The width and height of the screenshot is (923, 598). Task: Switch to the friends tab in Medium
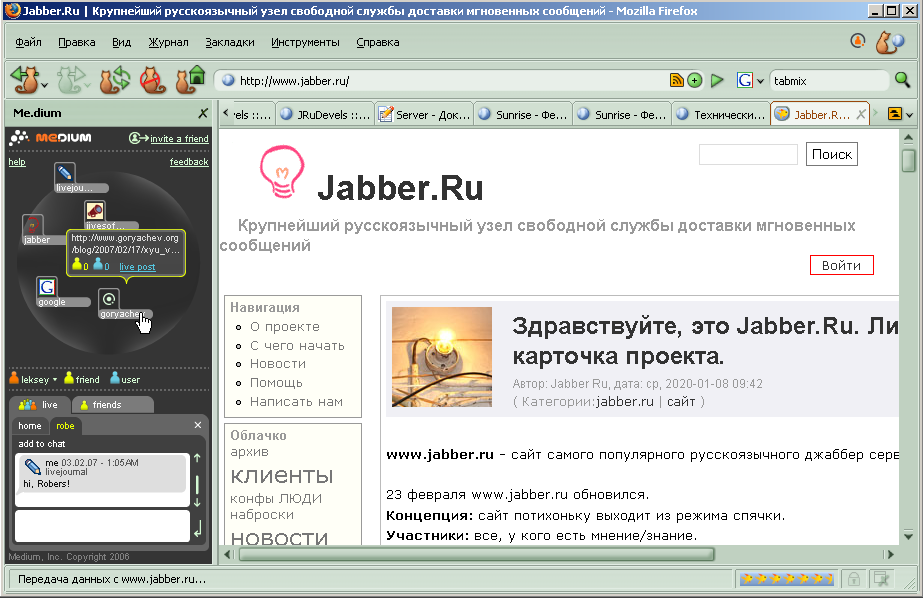(x=106, y=405)
